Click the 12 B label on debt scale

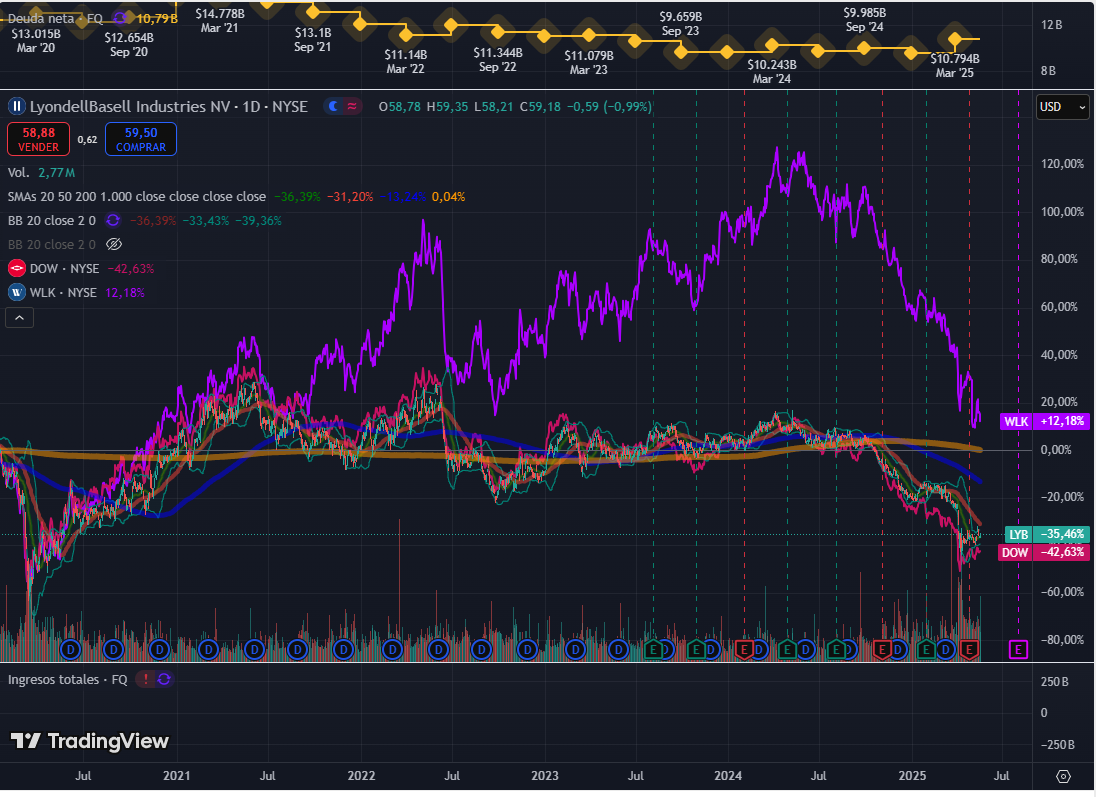click(x=1051, y=25)
